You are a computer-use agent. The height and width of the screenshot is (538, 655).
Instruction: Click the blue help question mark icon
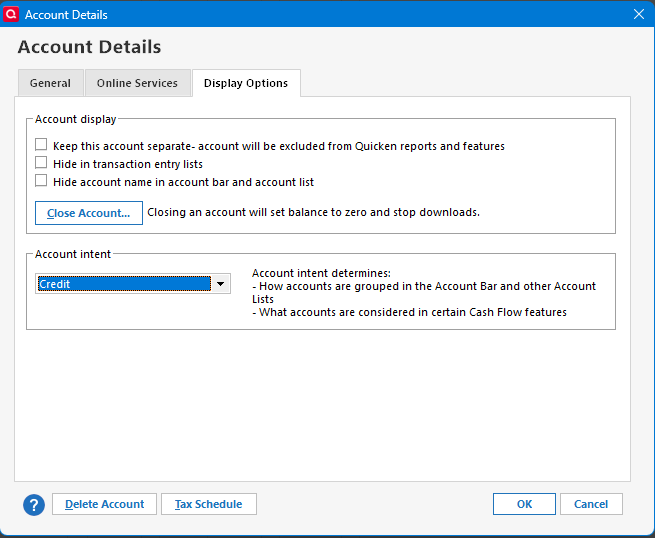(34, 505)
